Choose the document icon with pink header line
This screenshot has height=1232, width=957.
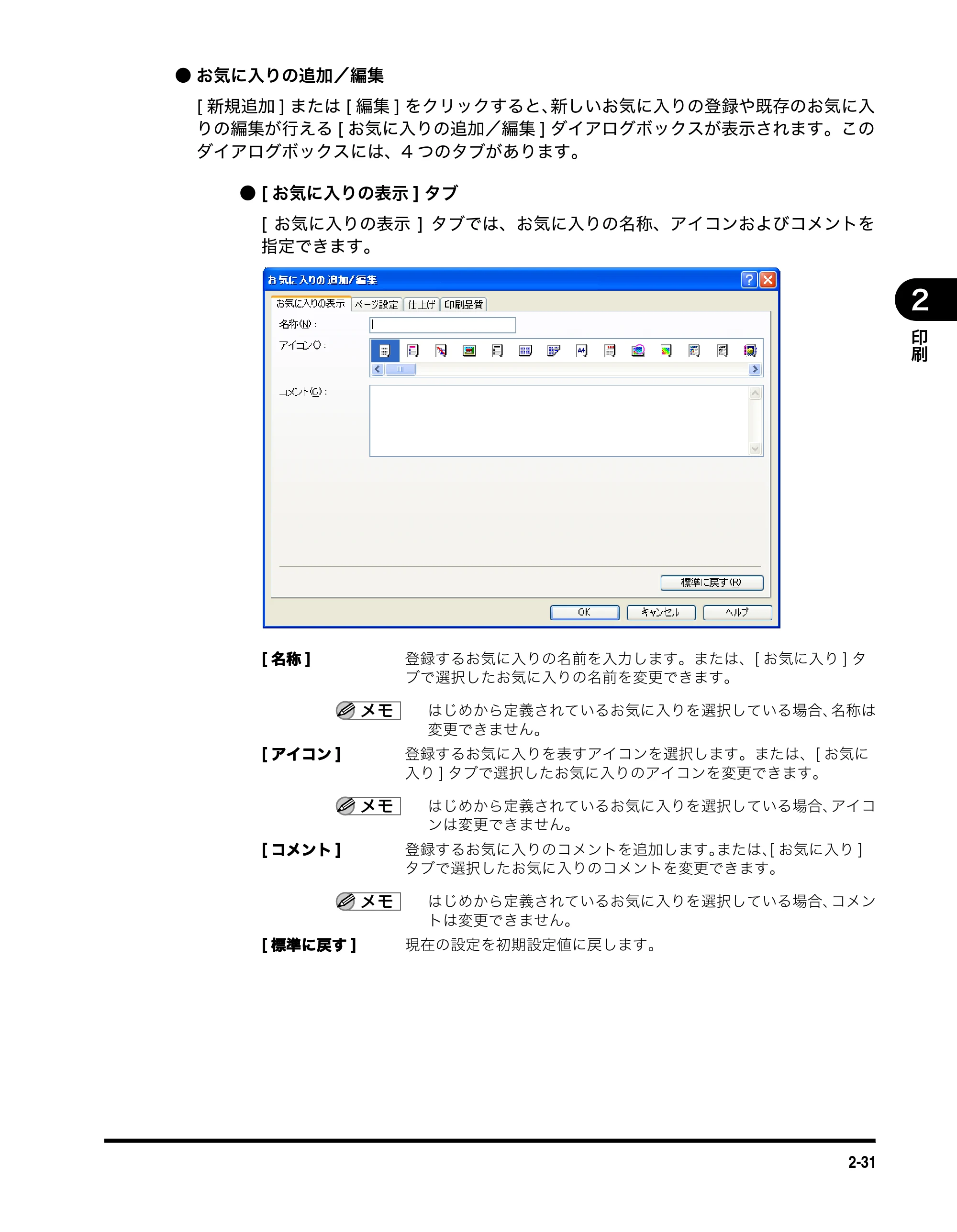pos(413,351)
